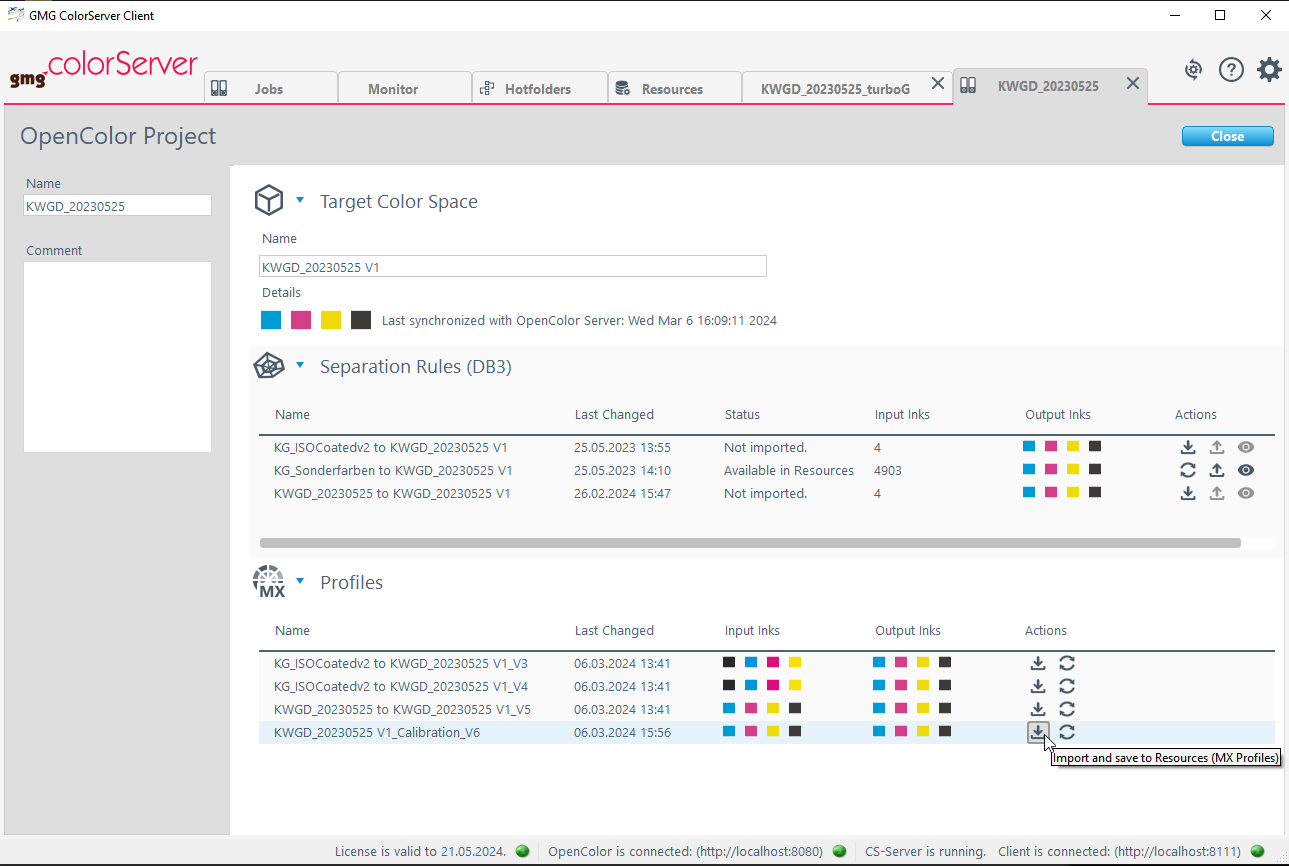Click green license status indicator

tap(522, 851)
